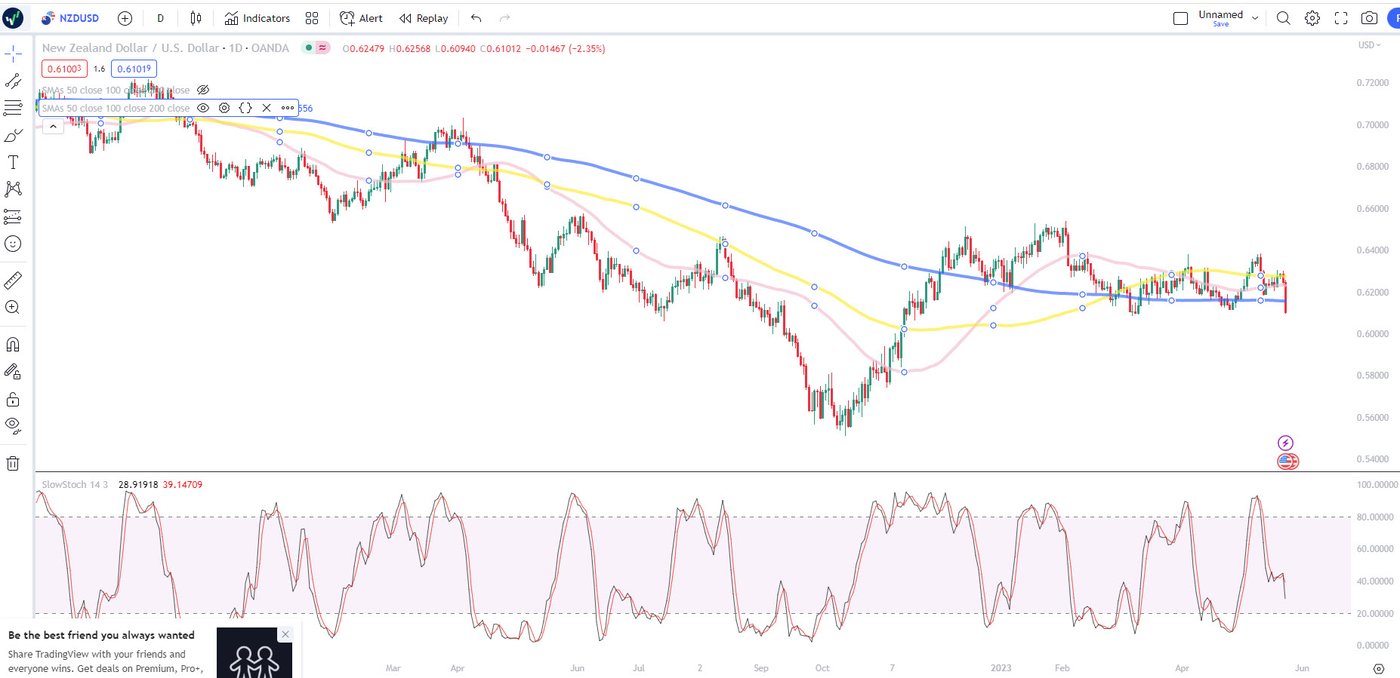
Task: Open candlestick chart style selector
Action: [196, 18]
